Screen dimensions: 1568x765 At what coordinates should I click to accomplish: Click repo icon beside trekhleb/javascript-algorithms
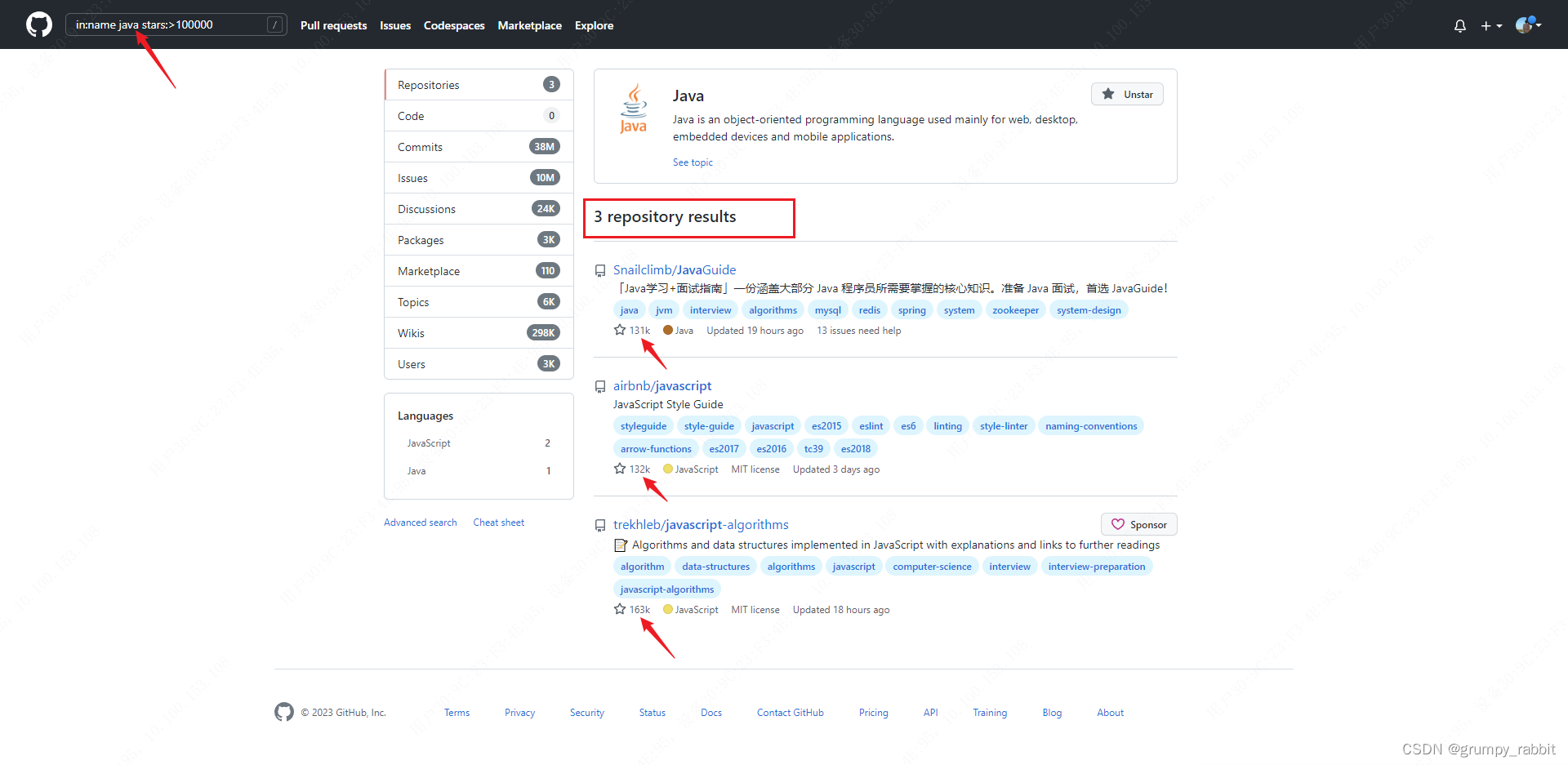tap(600, 525)
